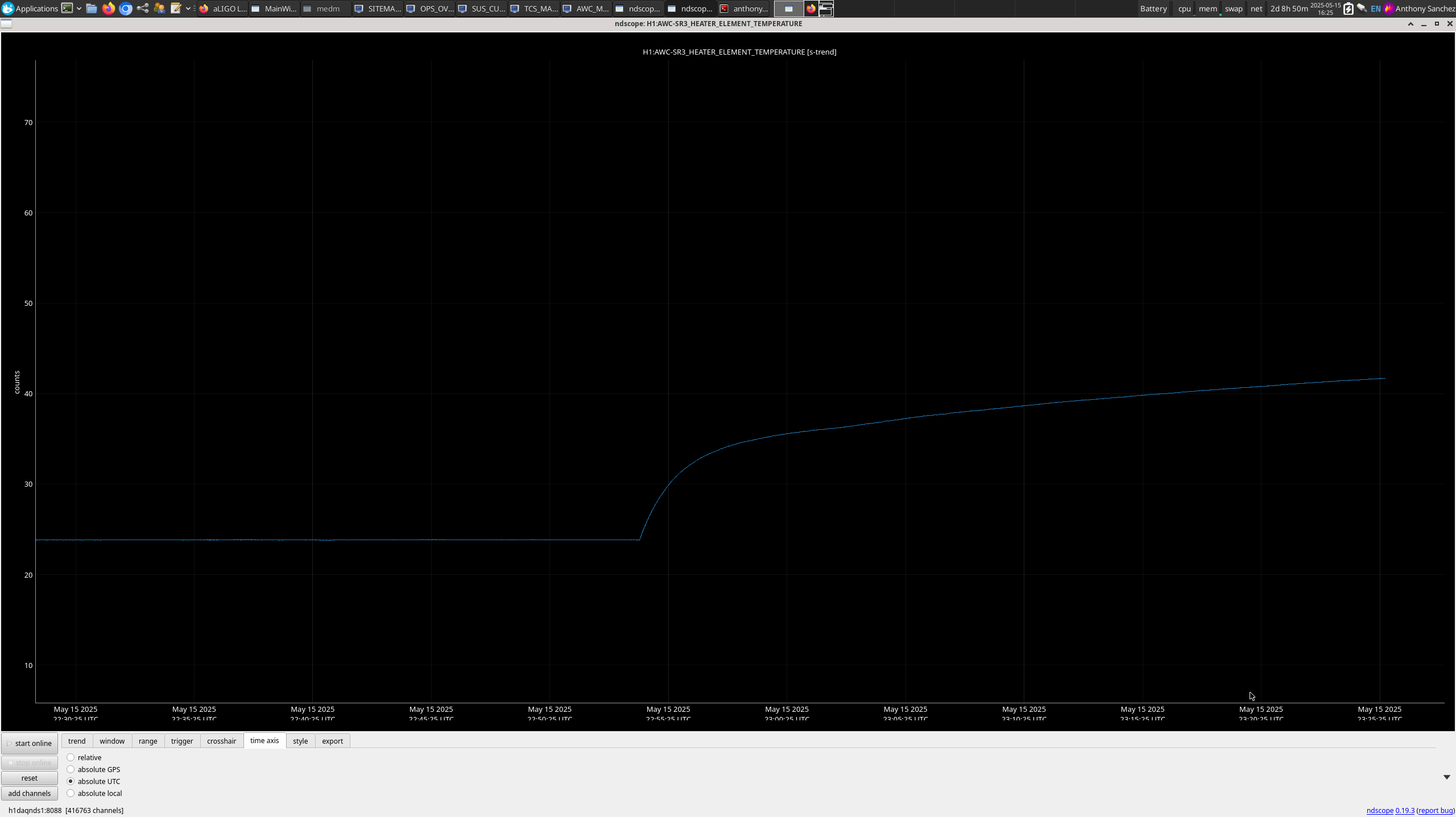The height and width of the screenshot is (817, 1456).
Task: Switch to the anthony... terminal window
Action: pos(744,9)
